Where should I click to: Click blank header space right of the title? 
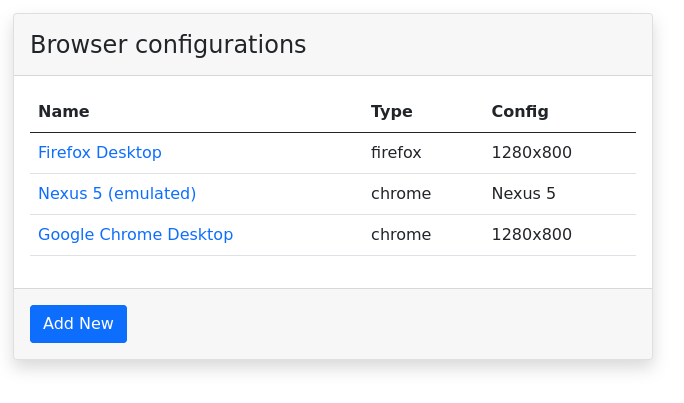[480, 45]
